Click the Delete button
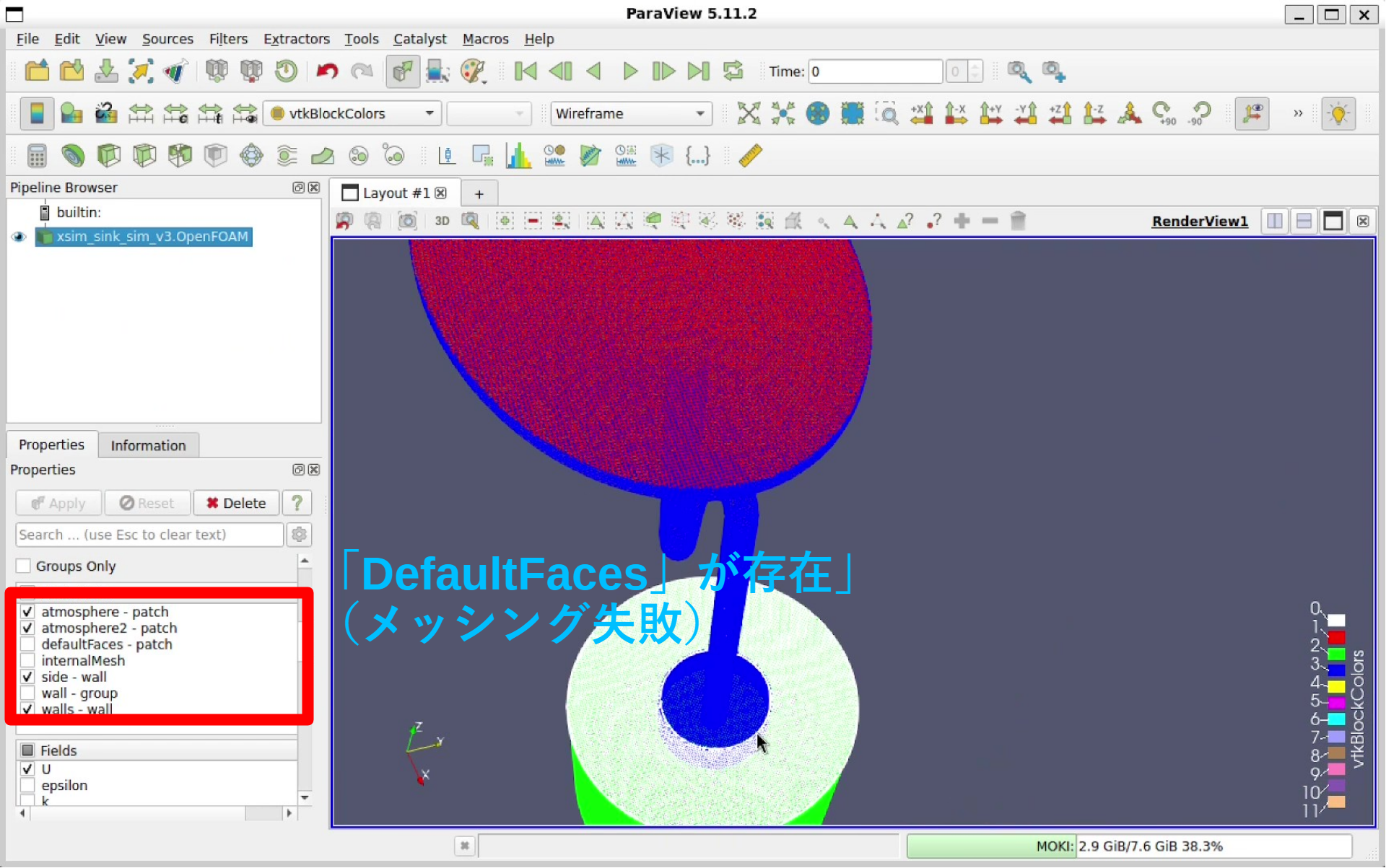The image size is (1386, 868). tap(235, 503)
